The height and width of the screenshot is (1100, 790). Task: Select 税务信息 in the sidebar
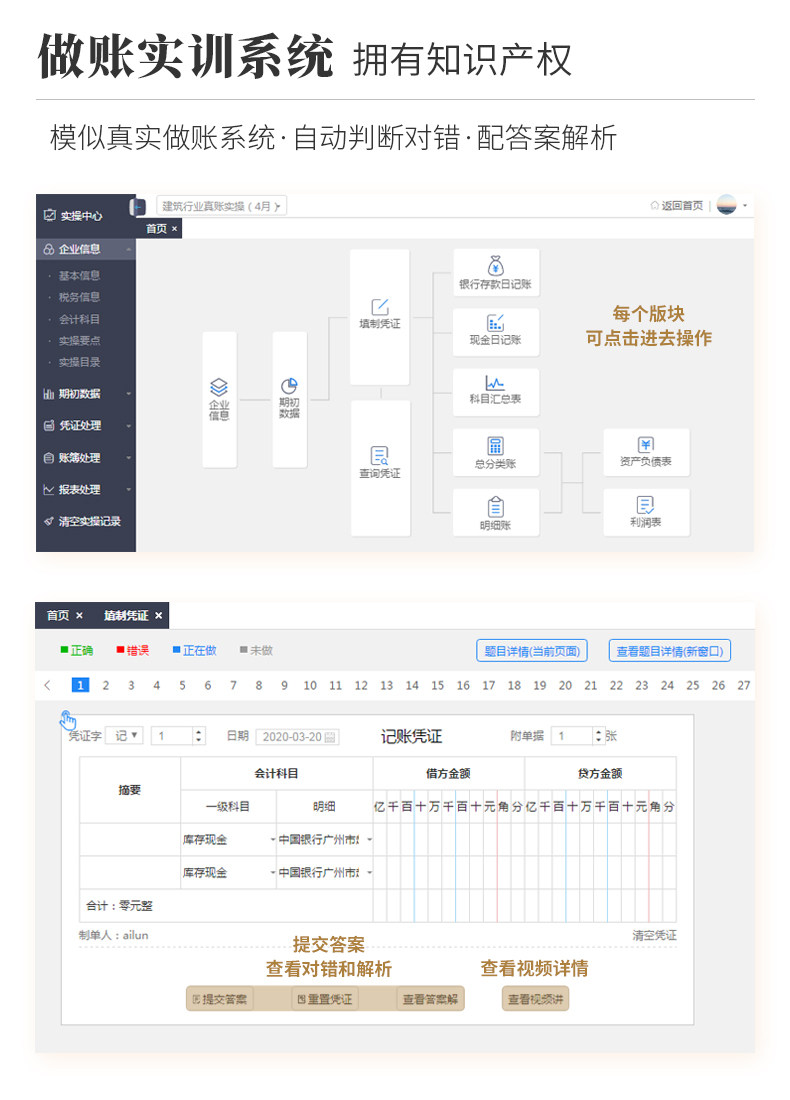click(79, 297)
